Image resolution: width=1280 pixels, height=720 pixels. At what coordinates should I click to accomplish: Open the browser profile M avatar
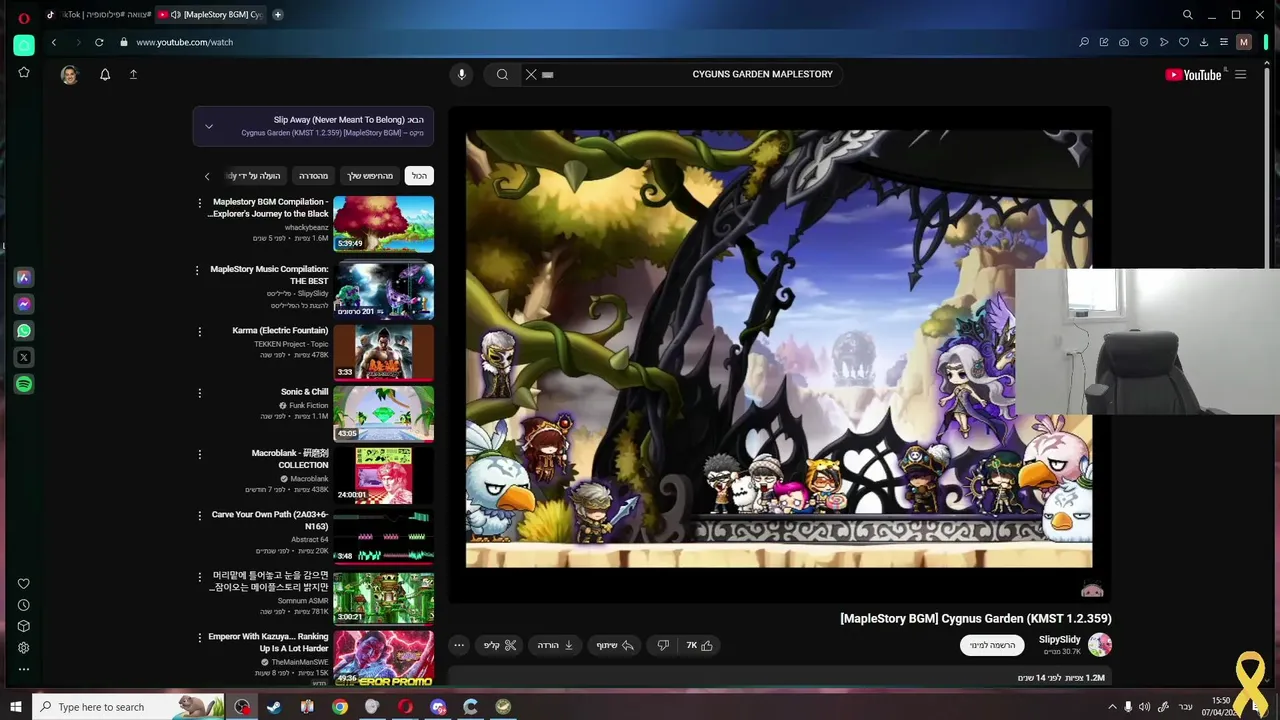coord(1244,42)
